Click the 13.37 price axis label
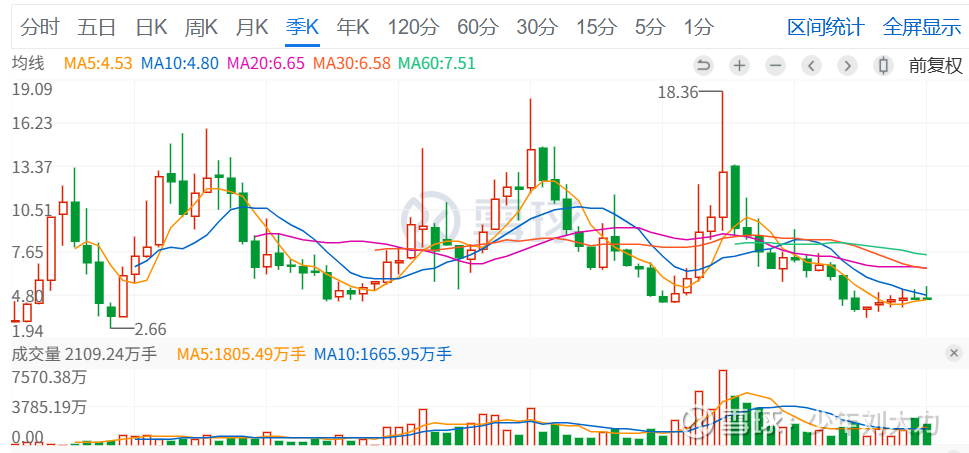 pos(32,167)
